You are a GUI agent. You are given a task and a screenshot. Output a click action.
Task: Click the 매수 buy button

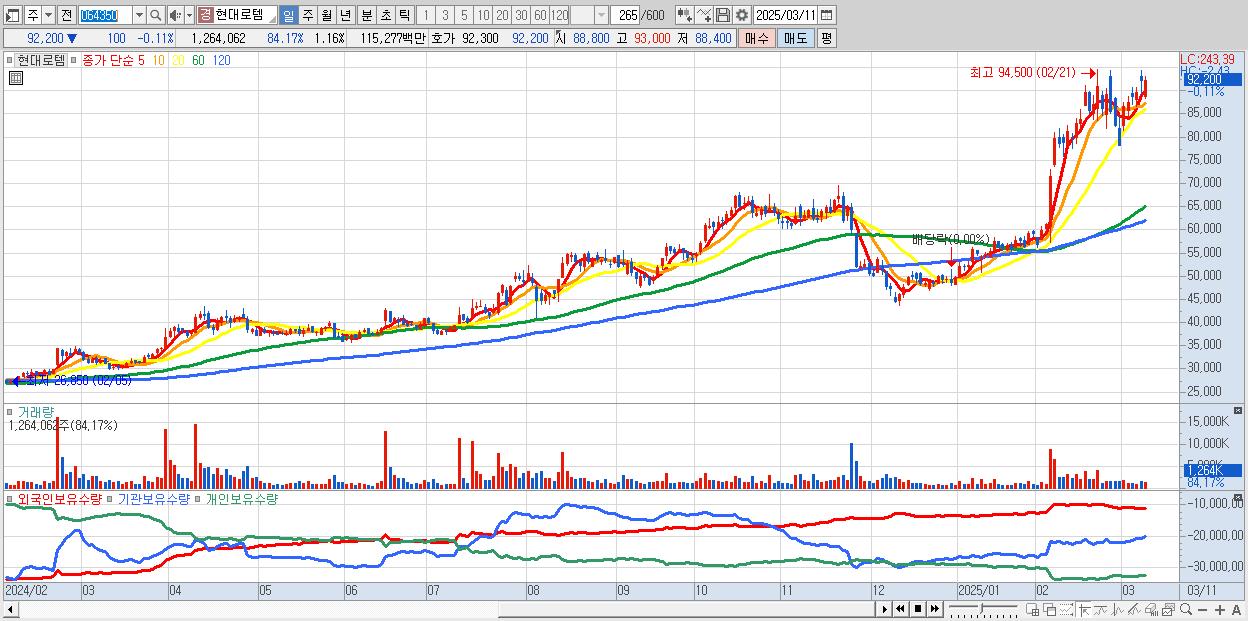pos(757,38)
